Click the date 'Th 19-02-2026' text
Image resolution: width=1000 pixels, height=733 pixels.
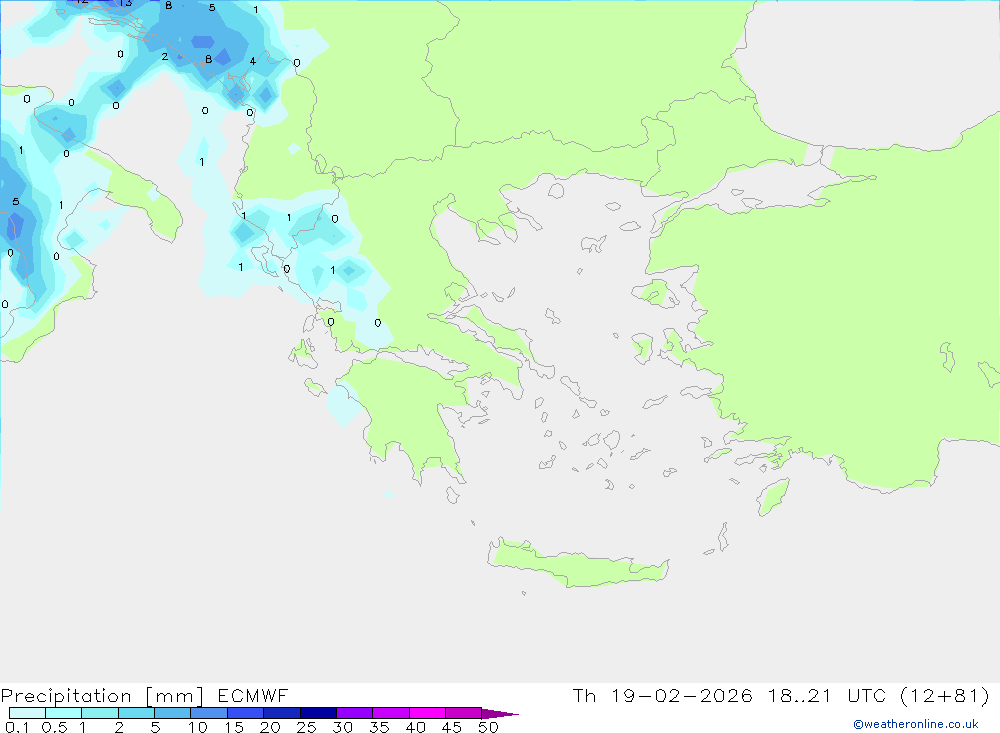click(x=662, y=695)
